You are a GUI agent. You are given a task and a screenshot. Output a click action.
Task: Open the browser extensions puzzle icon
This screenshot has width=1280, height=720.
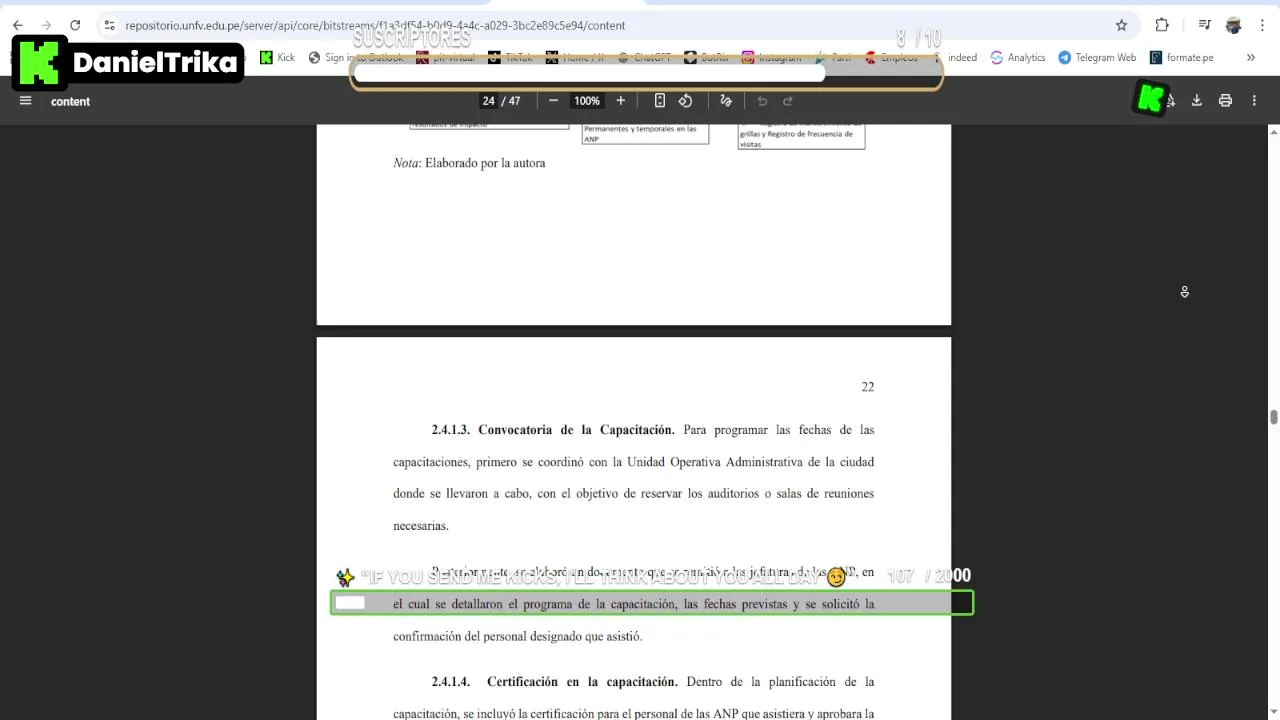[x=1162, y=25]
